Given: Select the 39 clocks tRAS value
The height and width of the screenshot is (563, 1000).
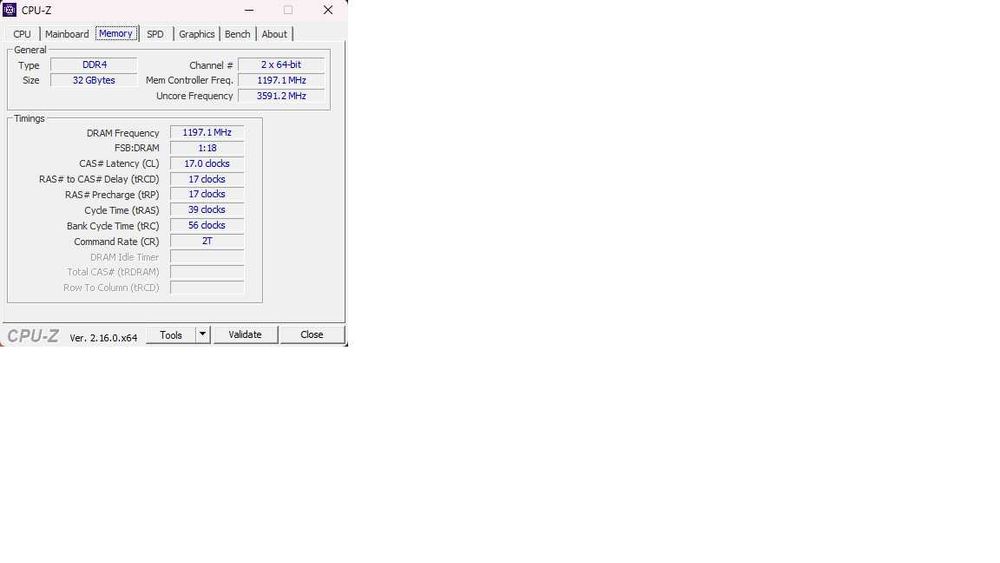Looking at the screenshot, I should 207,210.
